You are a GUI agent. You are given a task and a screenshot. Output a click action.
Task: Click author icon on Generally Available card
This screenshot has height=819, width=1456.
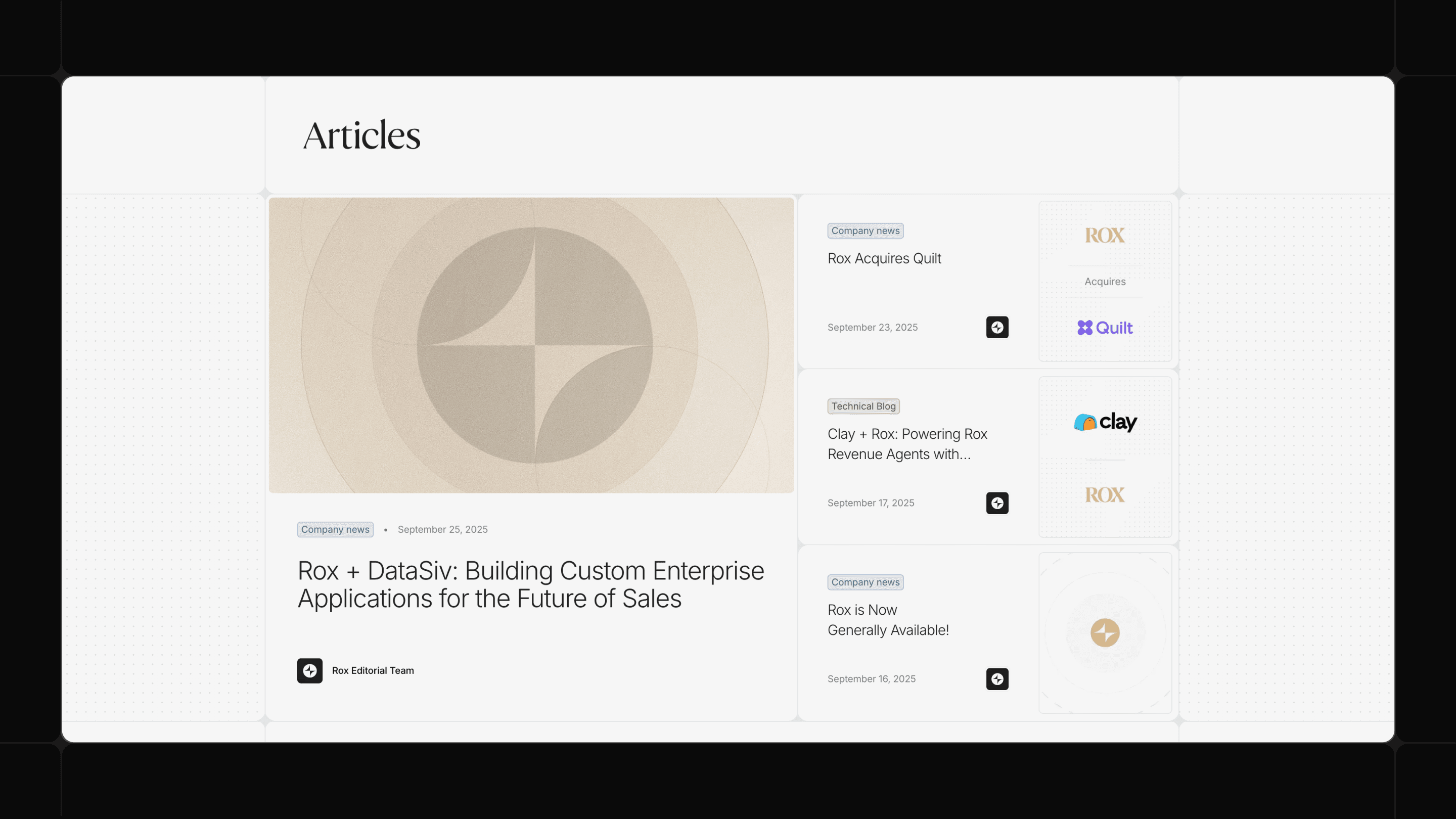point(997,679)
